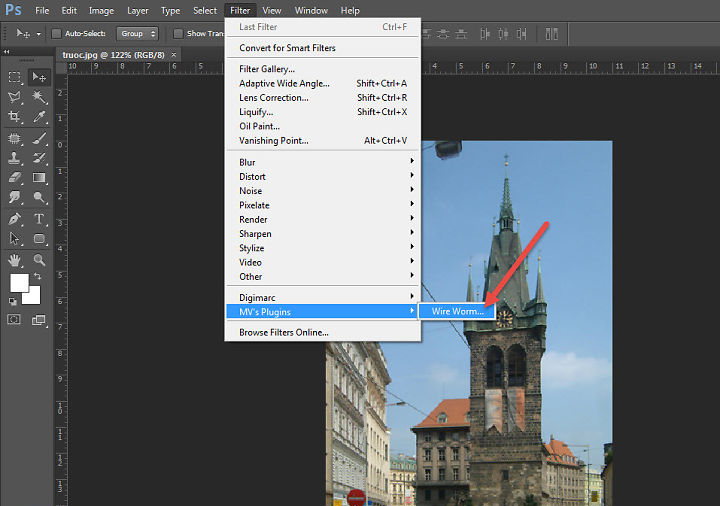Open the View menu

272,10
